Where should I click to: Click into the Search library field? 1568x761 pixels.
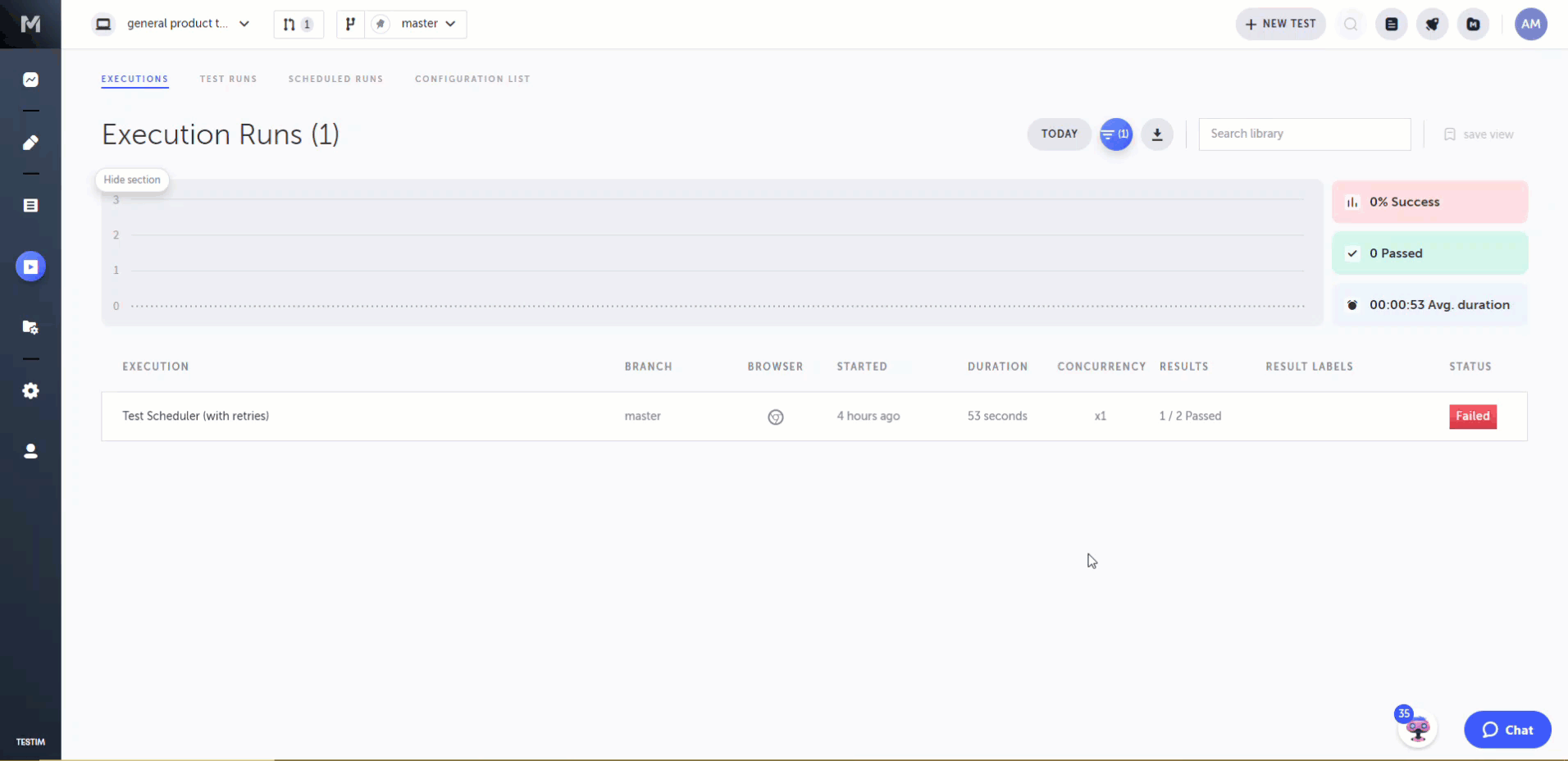(1304, 134)
